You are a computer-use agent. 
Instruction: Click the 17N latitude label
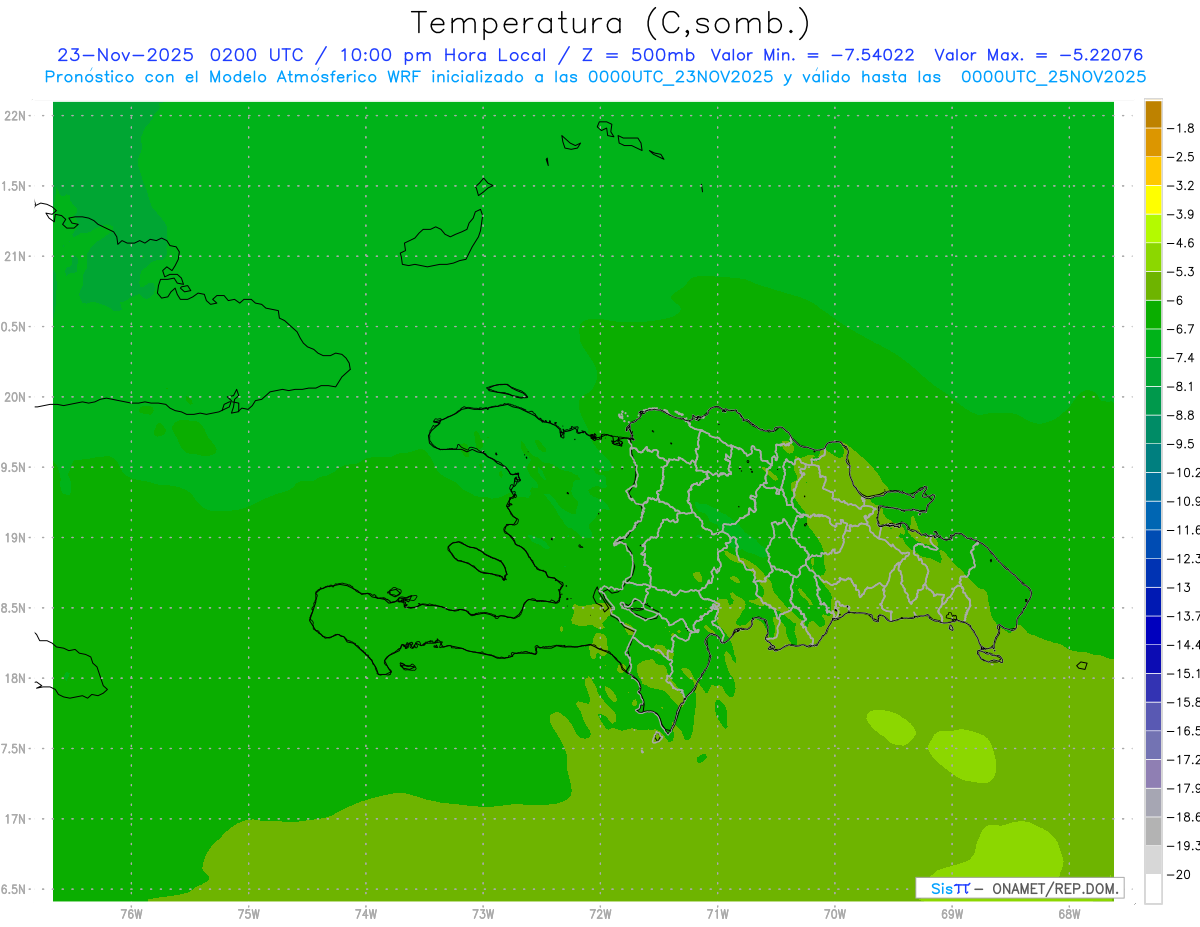[x=15, y=819]
